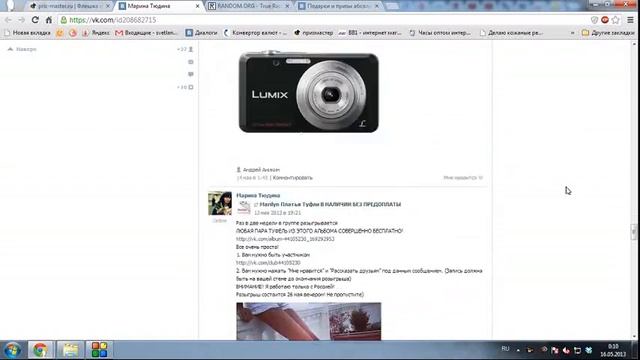Click the Marilyn group small avatar
Screen dimensions: 640x360
coord(244,208)
